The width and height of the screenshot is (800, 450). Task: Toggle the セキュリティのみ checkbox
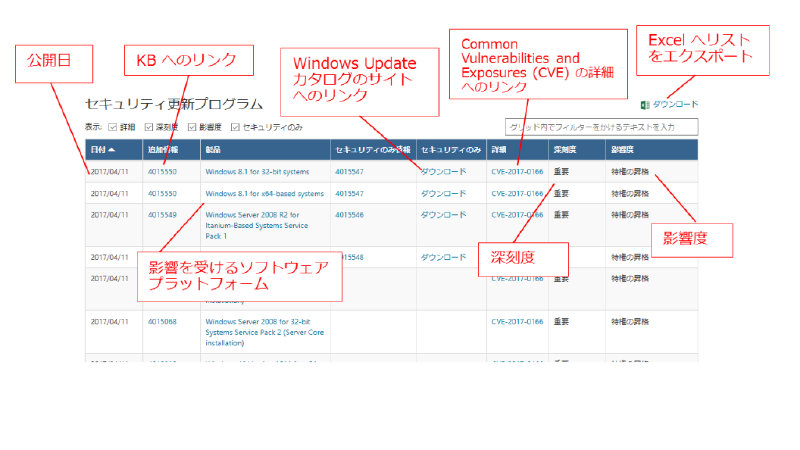(x=235, y=127)
